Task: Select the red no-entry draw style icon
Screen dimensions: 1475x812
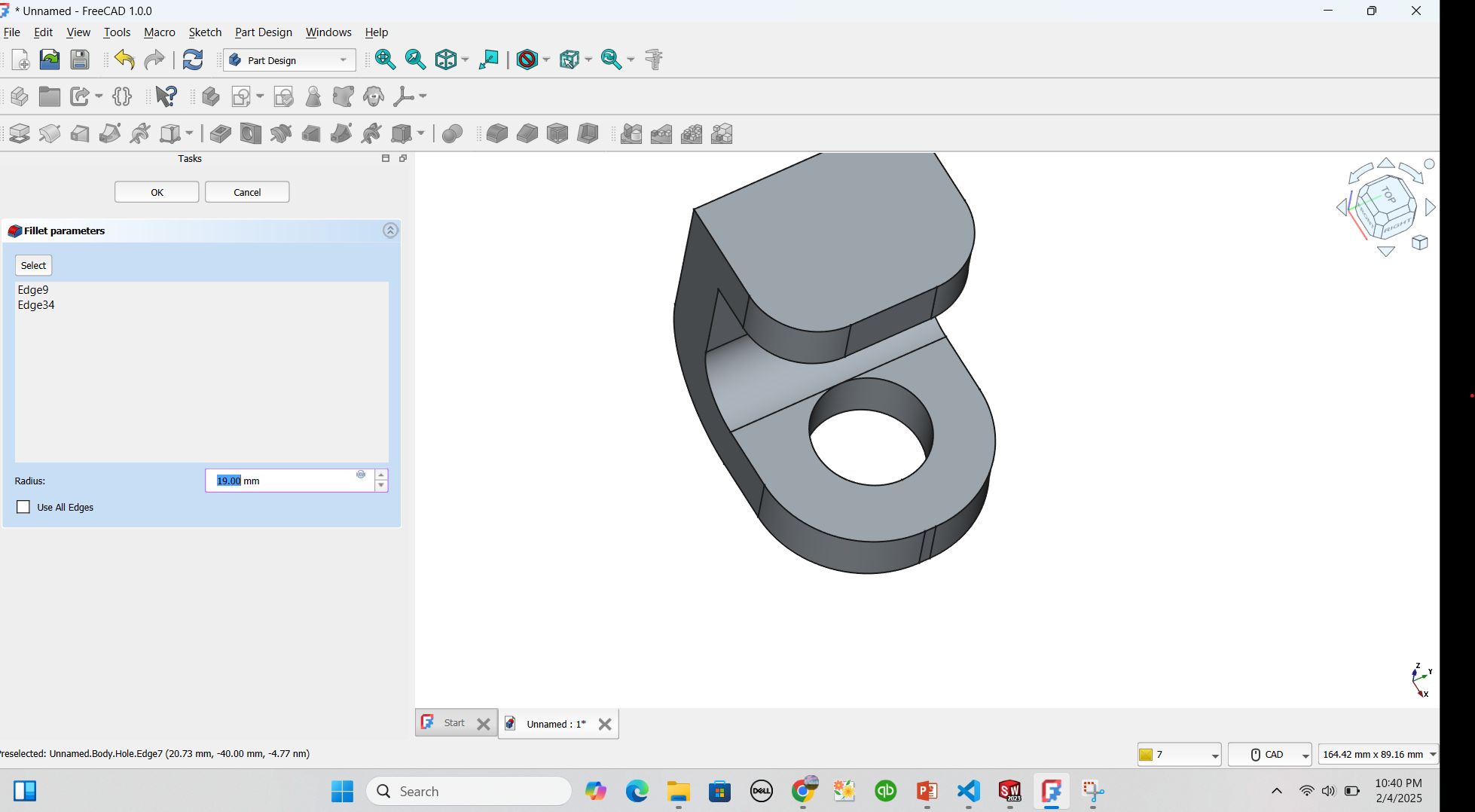Action: click(527, 60)
